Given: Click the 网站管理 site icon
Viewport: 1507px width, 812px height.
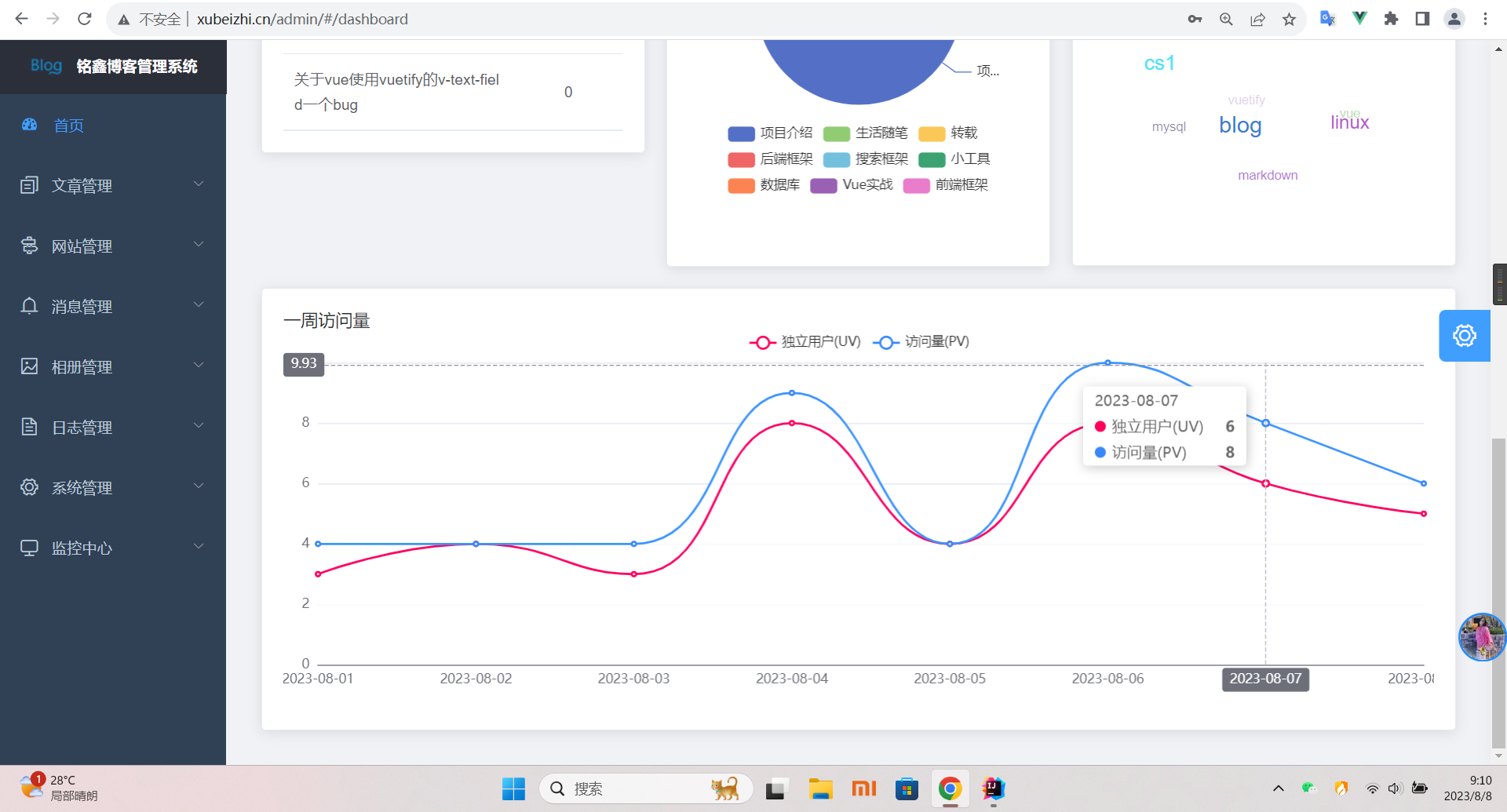Looking at the screenshot, I should pos(29,246).
